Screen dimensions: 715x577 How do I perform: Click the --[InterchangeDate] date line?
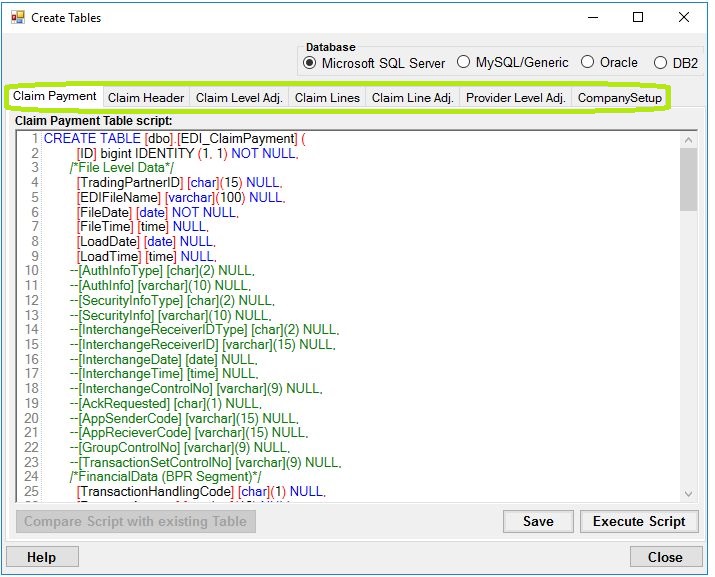tap(163, 359)
